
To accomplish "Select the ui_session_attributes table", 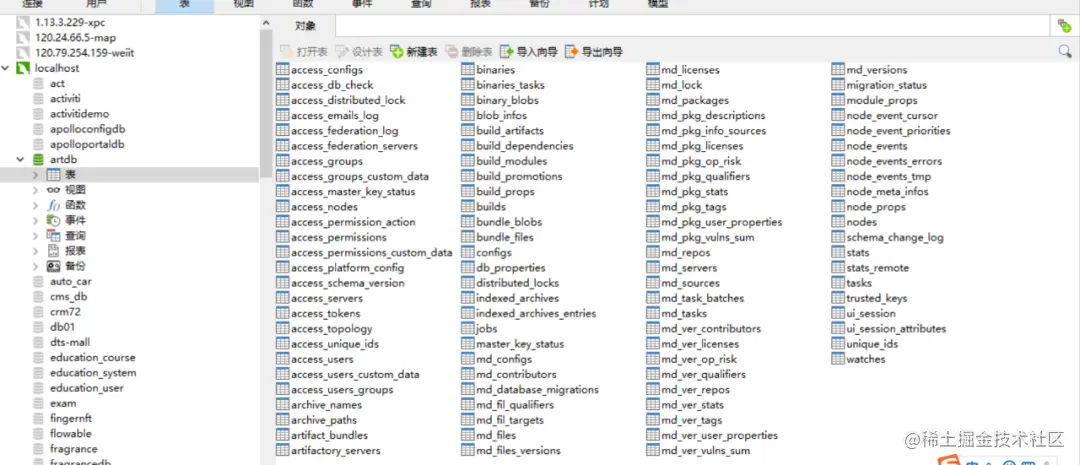I will tap(896, 329).
